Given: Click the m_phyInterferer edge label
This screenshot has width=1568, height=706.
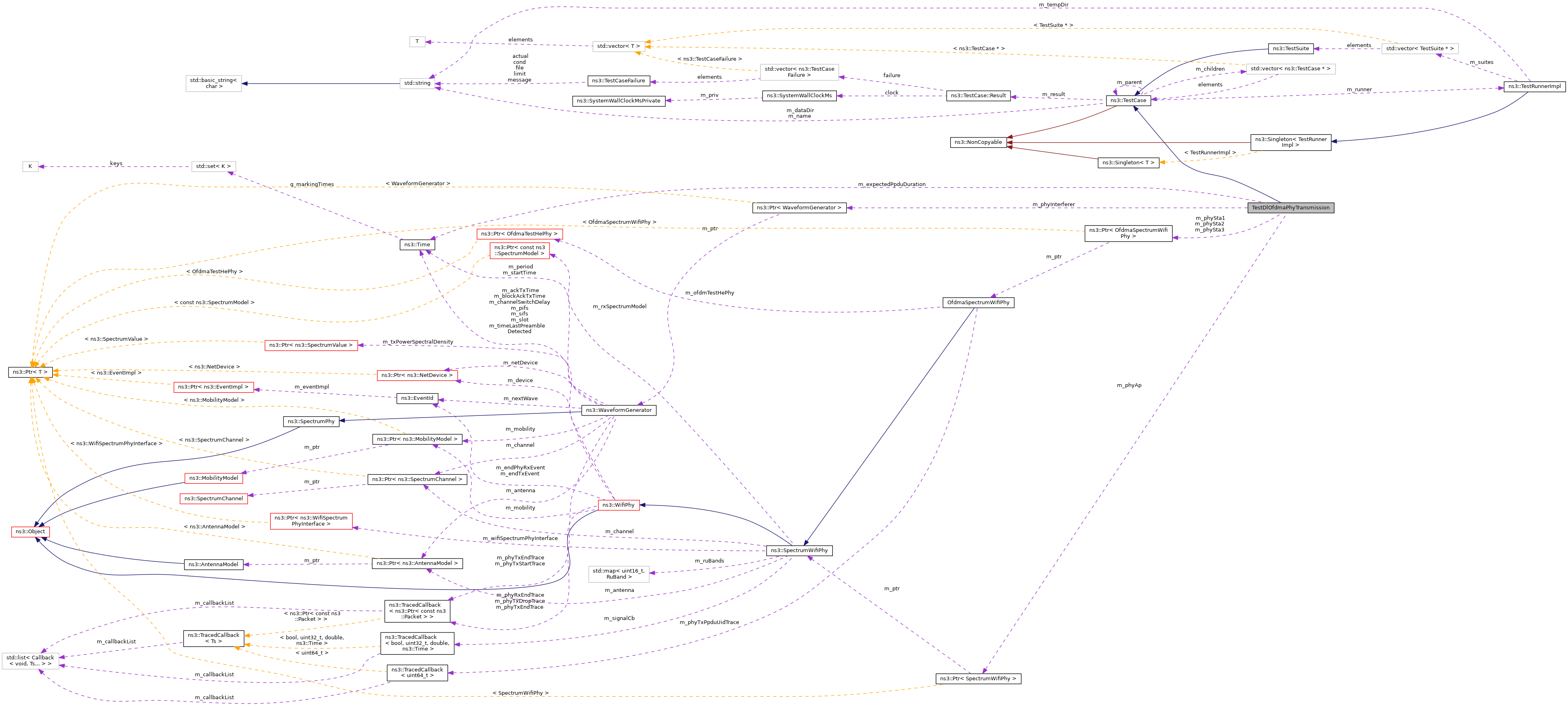Looking at the screenshot, I should click(1054, 205).
